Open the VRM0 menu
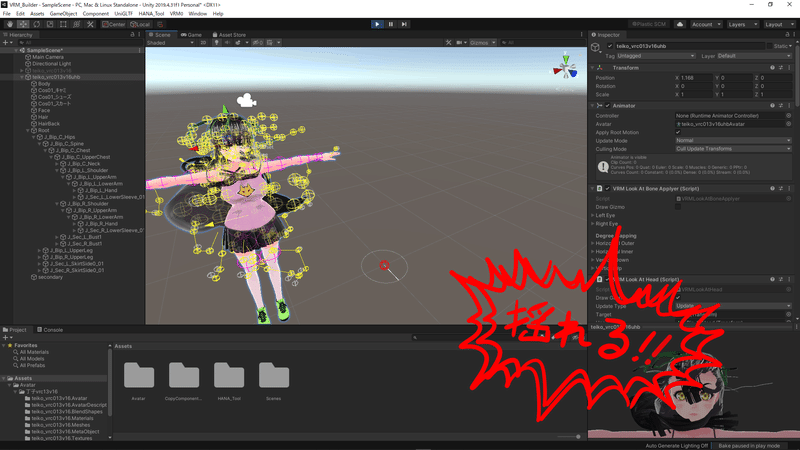 pos(176,14)
